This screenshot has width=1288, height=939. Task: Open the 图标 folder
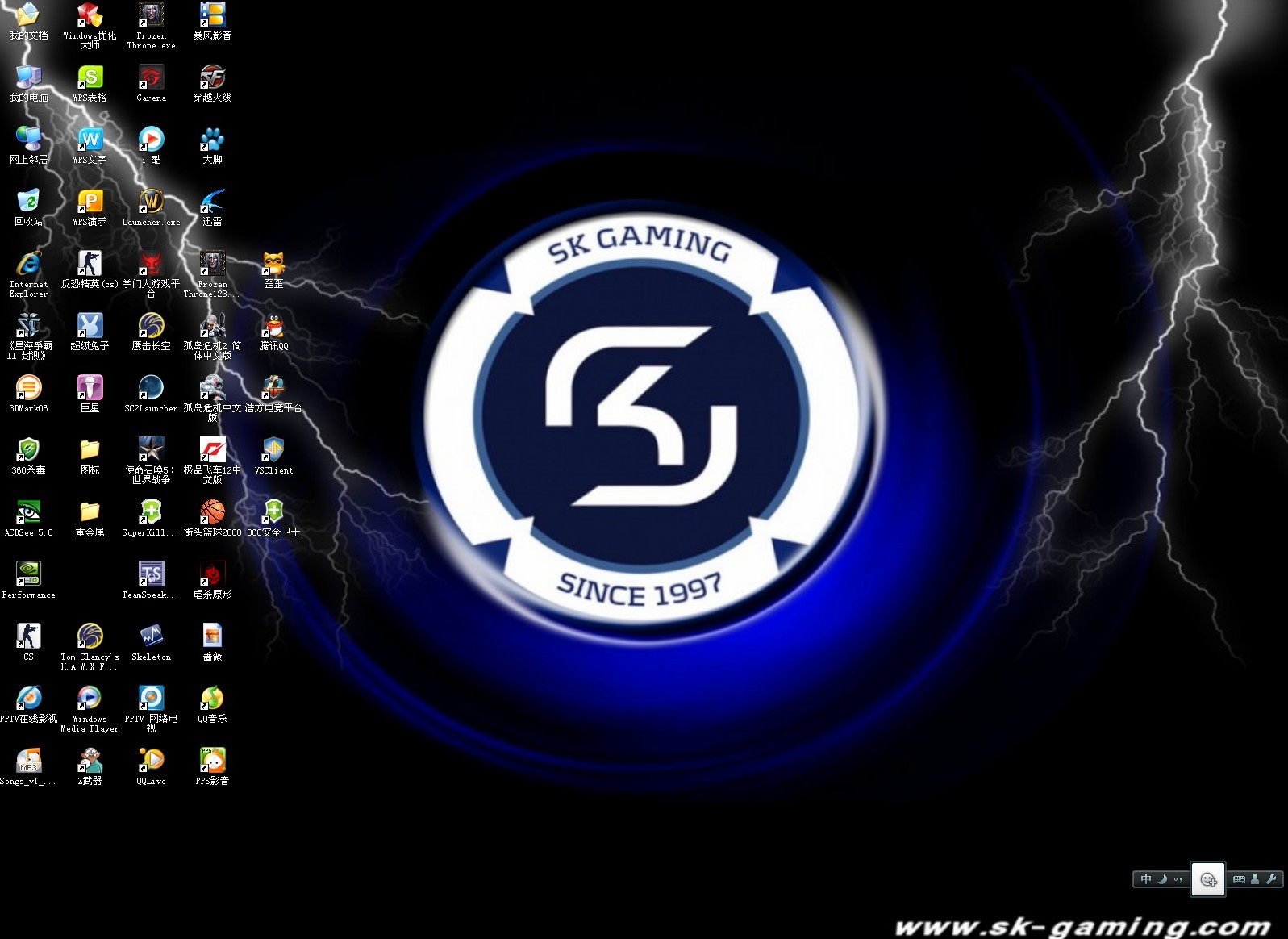[90, 450]
